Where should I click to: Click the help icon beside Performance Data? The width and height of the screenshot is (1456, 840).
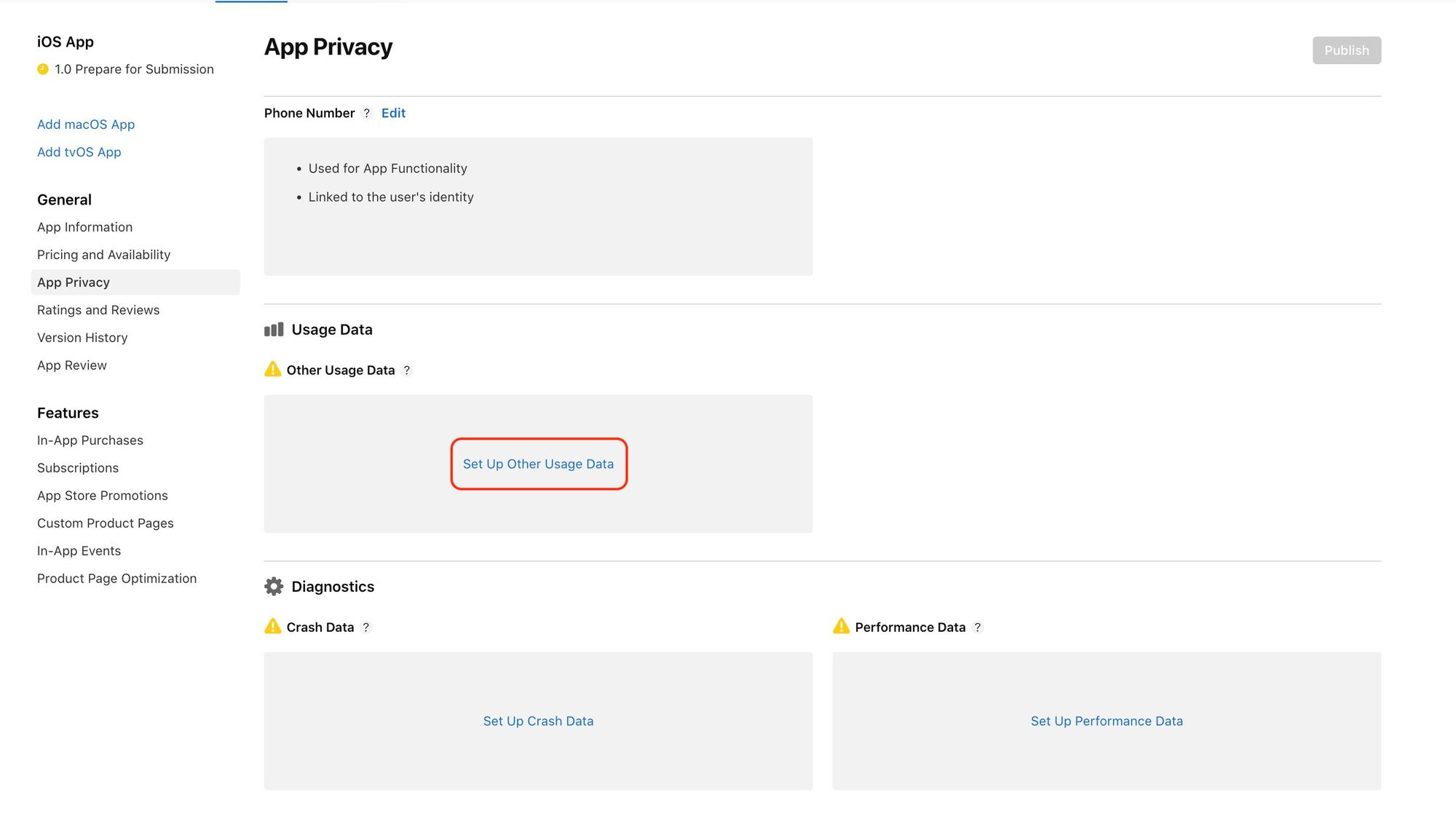point(978,627)
